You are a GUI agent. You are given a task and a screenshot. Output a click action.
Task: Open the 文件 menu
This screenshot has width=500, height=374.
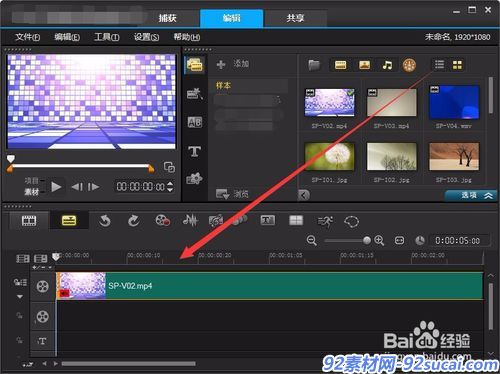point(27,37)
